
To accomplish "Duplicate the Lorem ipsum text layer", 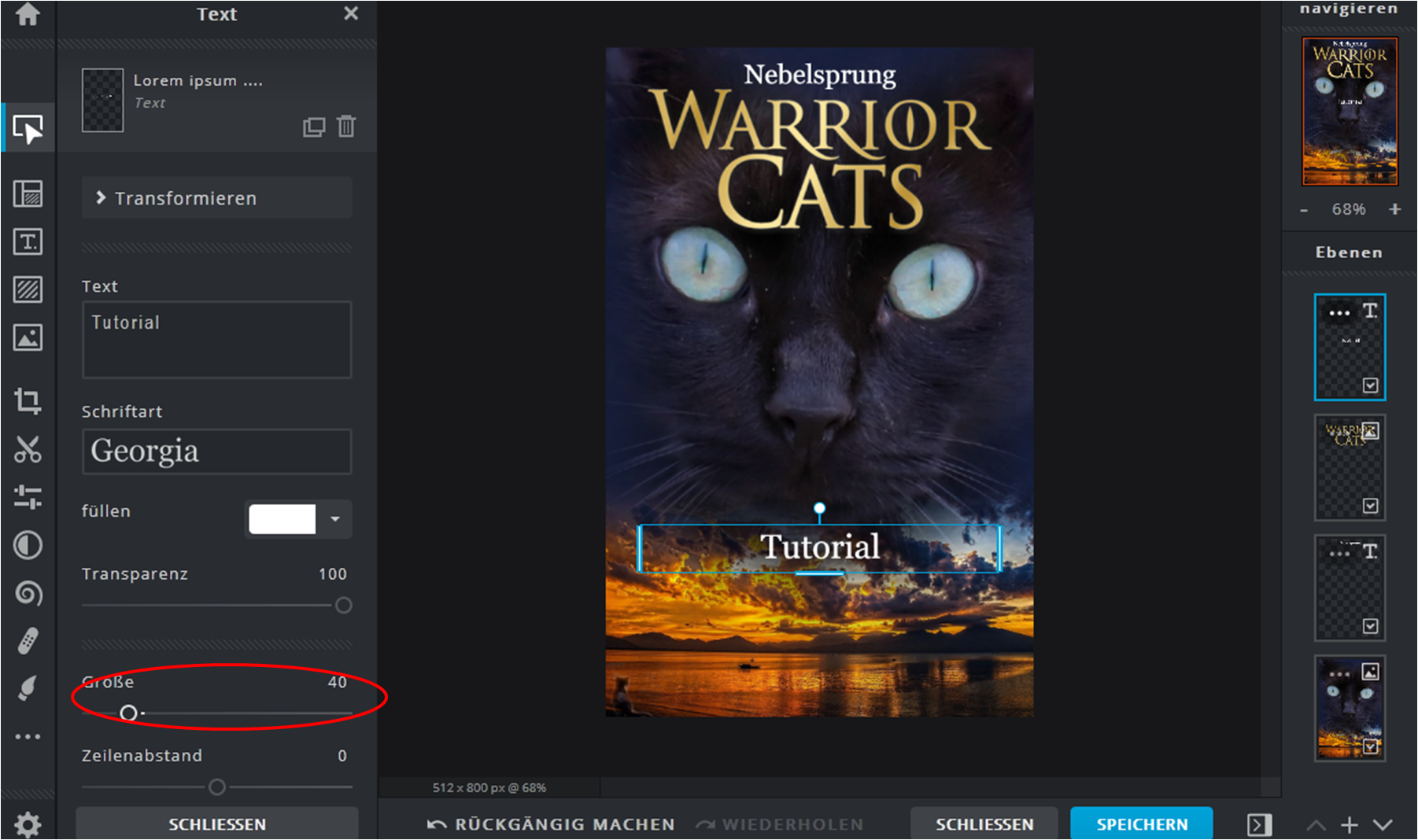I will [x=314, y=127].
